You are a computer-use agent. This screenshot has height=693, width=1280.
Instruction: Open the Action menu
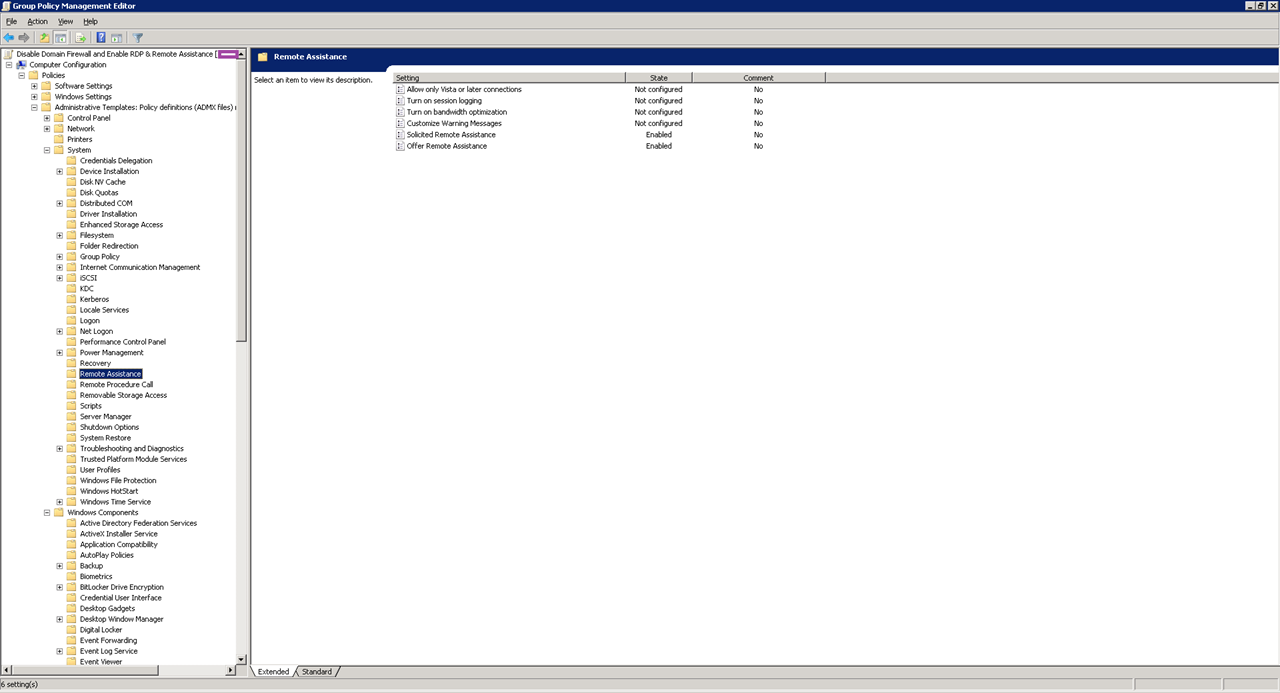click(38, 21)
